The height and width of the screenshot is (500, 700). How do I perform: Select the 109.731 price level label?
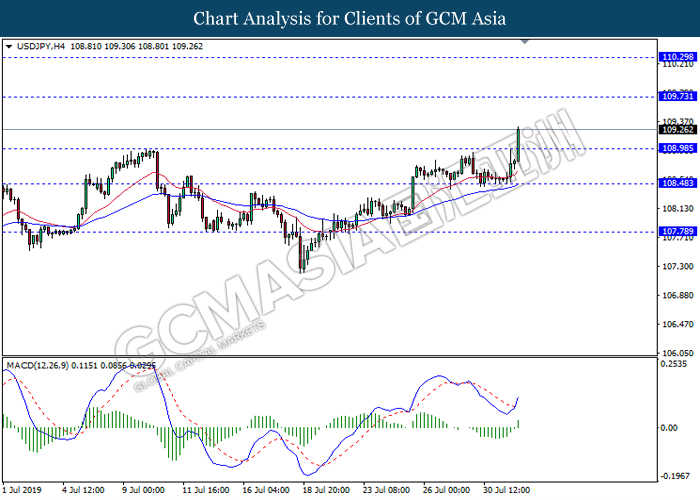point(678,96)
